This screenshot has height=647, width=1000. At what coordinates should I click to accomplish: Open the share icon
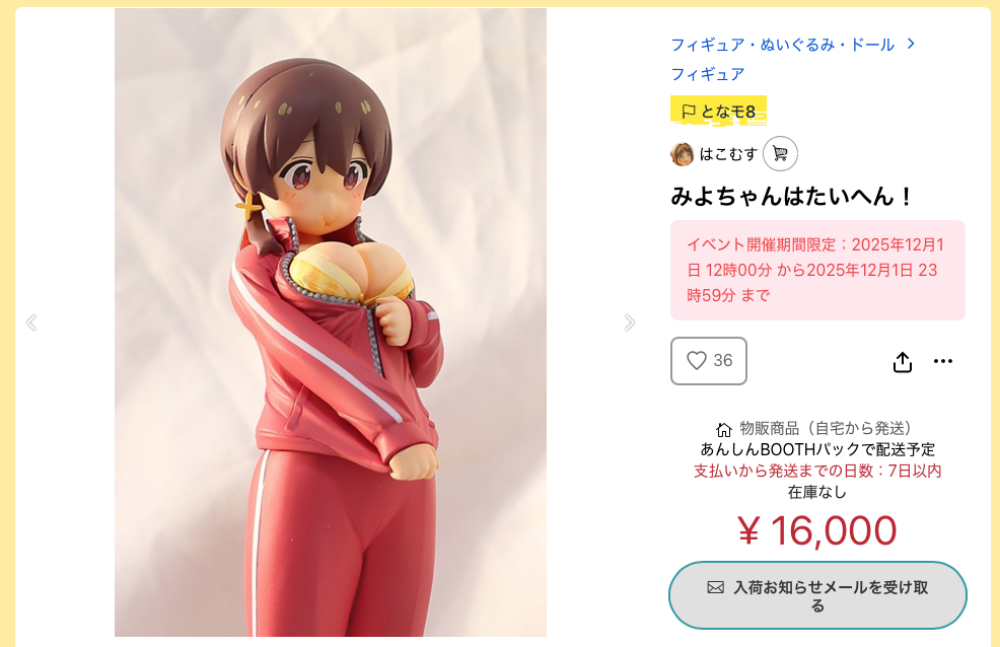pos(902,362)
